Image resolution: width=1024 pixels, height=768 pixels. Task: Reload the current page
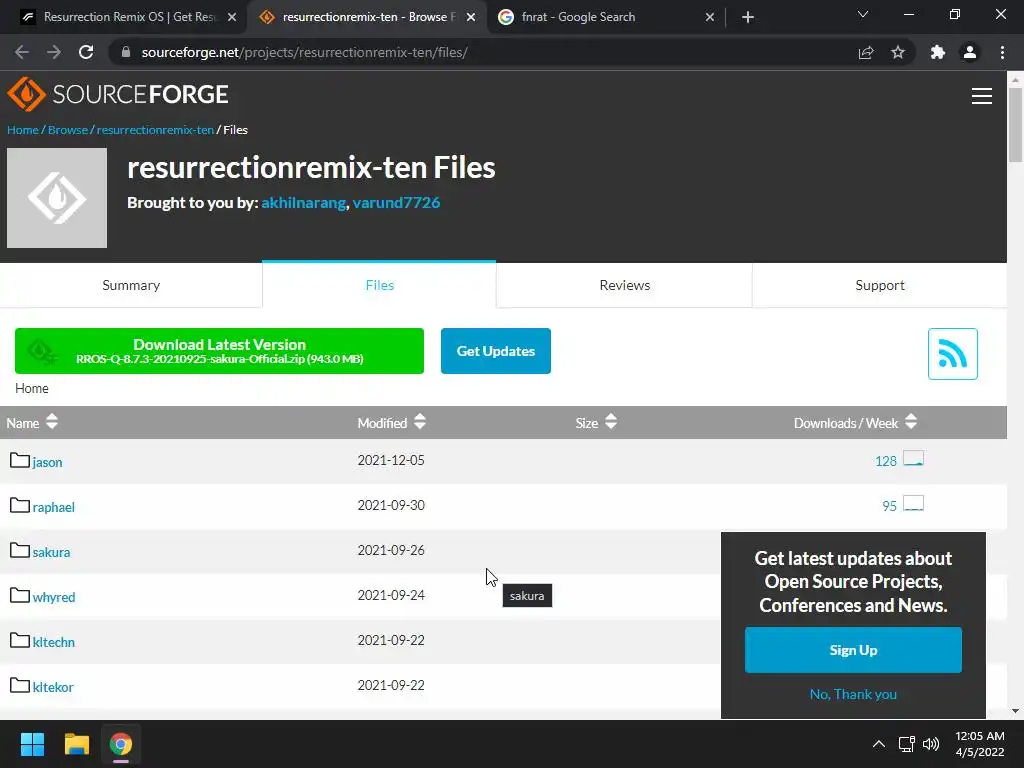click(86, 52)
